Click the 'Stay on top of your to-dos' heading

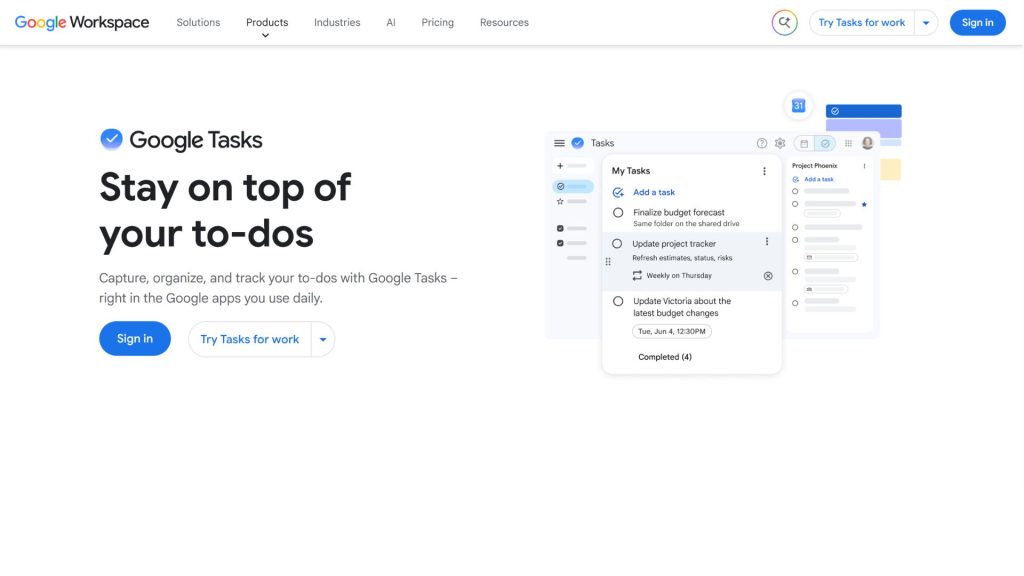(x=225, y=210)
